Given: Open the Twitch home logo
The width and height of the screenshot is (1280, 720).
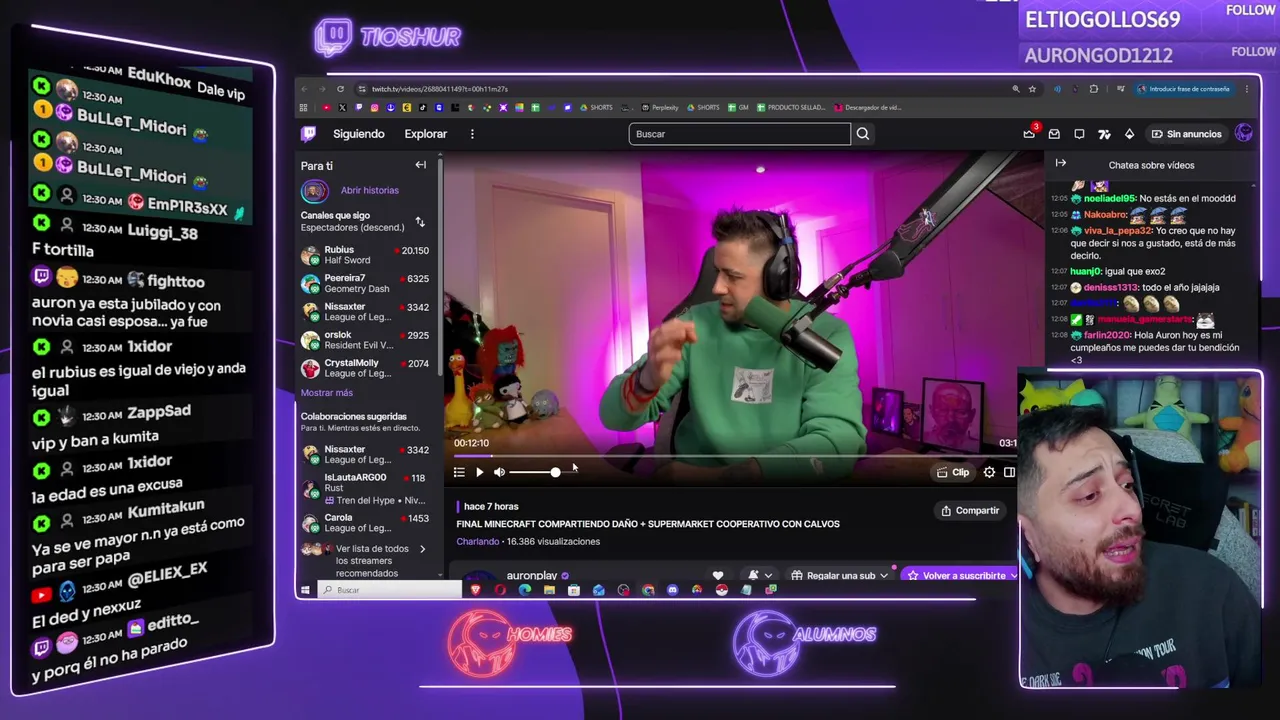Looking at the screenshot, I should 309,134.
